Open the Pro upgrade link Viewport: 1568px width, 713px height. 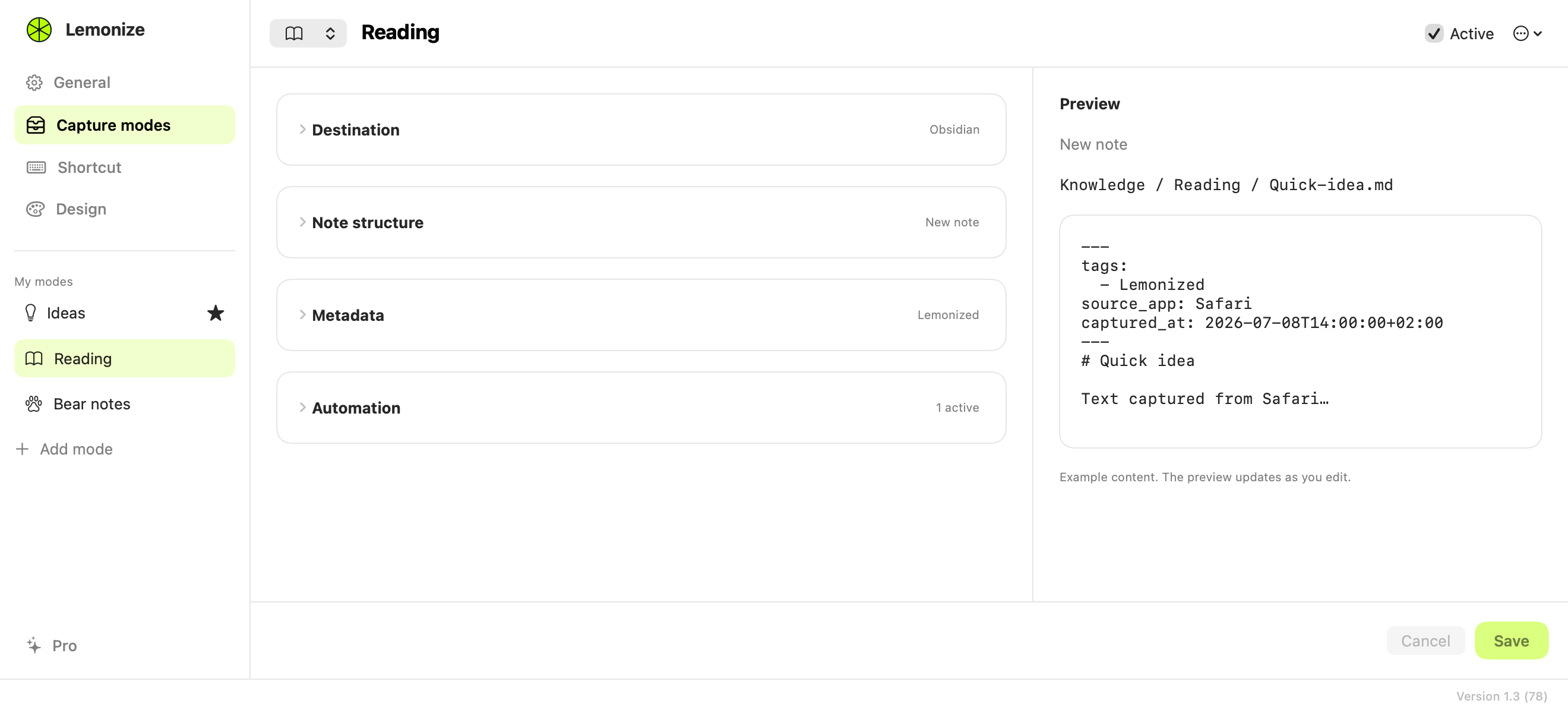52,645
